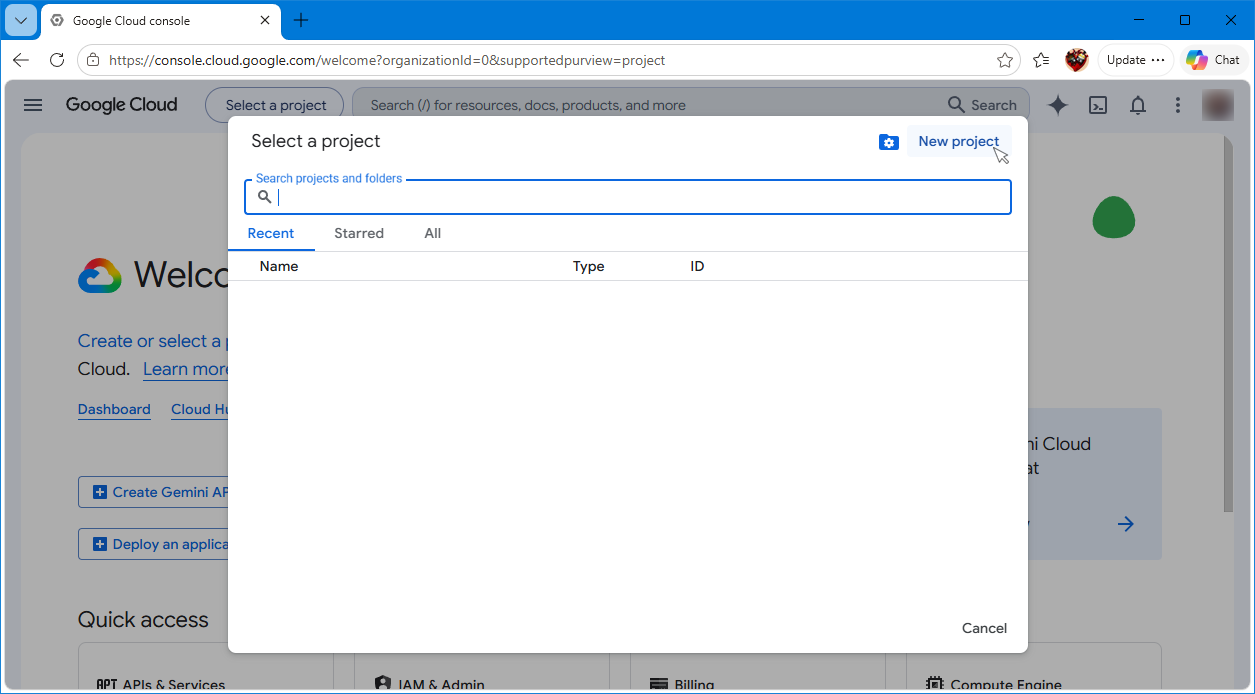Close the Google Cloud console tab
Viewport: 1255px width, 694px height.
pos(265,20)
